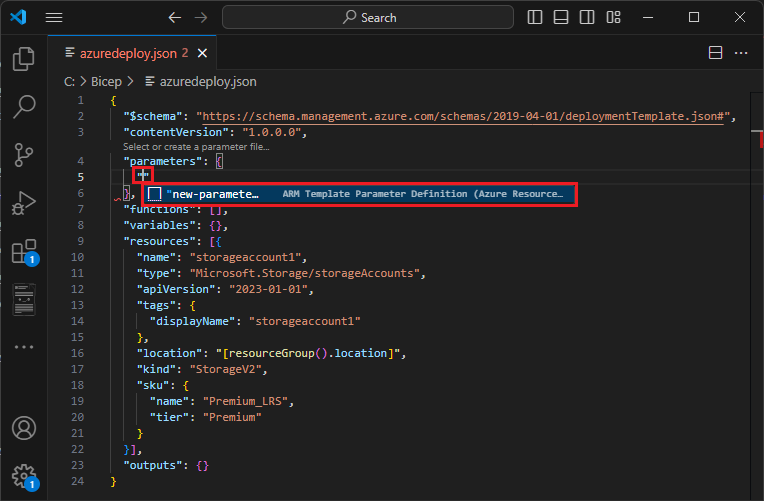This screenshot has width=764, height=501.
Task: Click the "2023-01-01" apiVersion value
Action: pyautogui.click(x=268, y=289)
